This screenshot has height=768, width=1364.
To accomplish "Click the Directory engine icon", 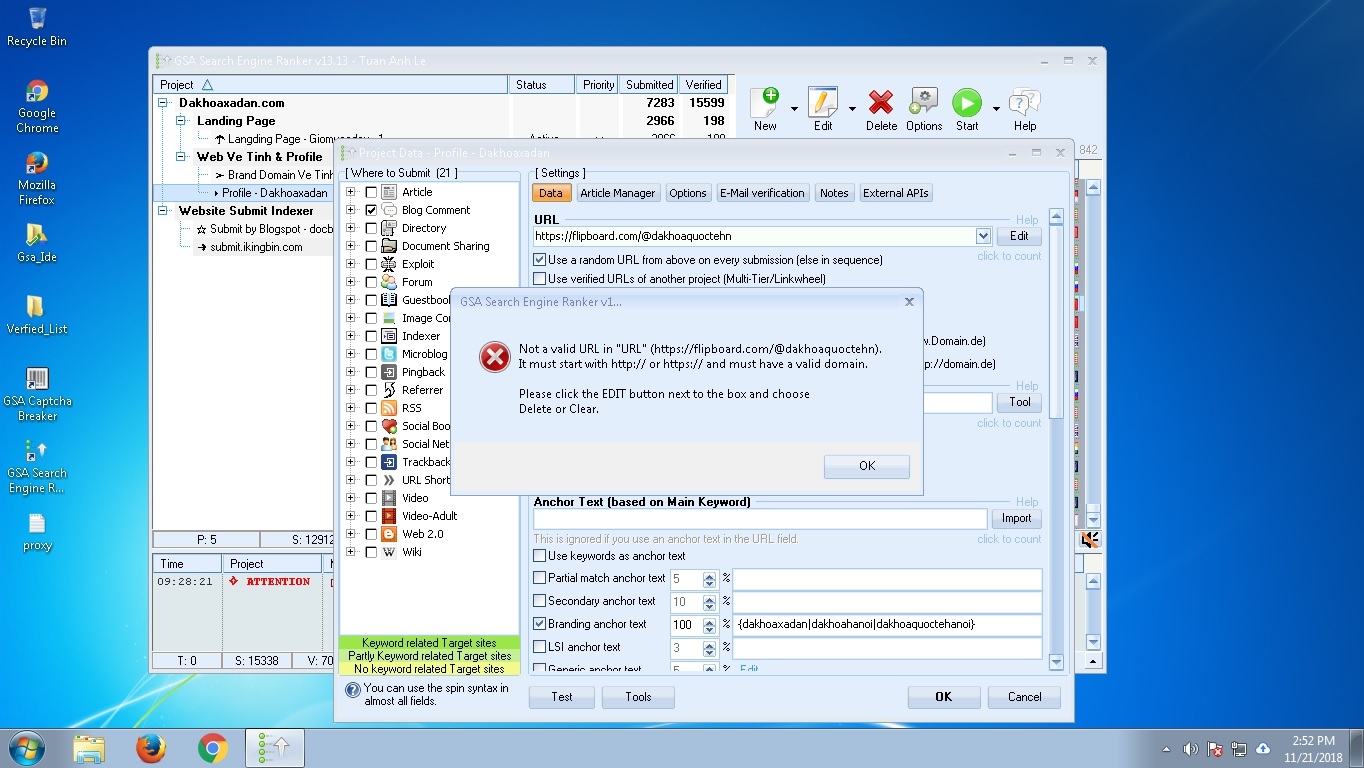I will pos(389,228).
